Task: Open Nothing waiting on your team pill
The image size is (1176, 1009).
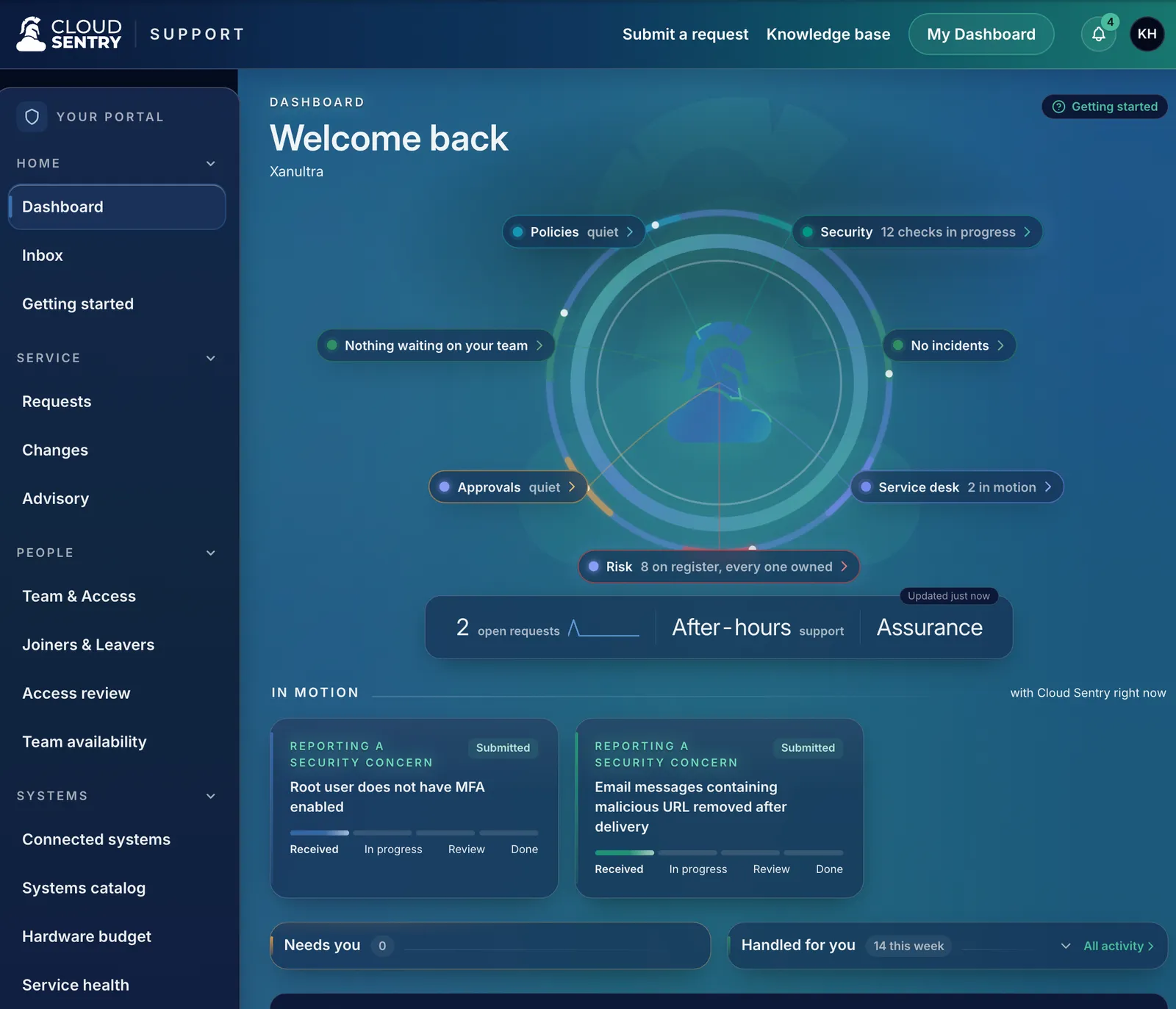Action: 436,345
